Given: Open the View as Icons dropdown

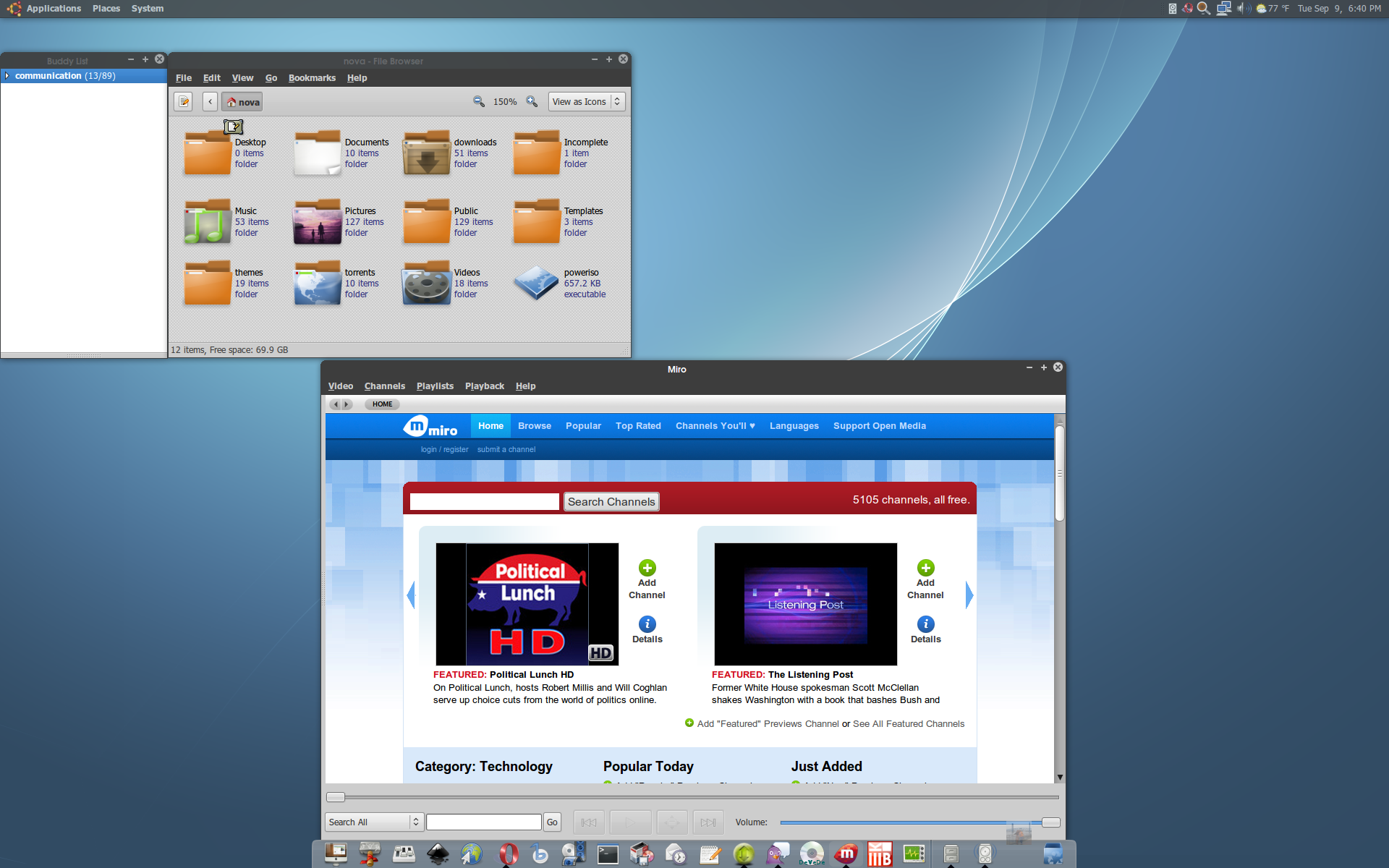Looking at the screenshot, I should click(x=587, y=102).
